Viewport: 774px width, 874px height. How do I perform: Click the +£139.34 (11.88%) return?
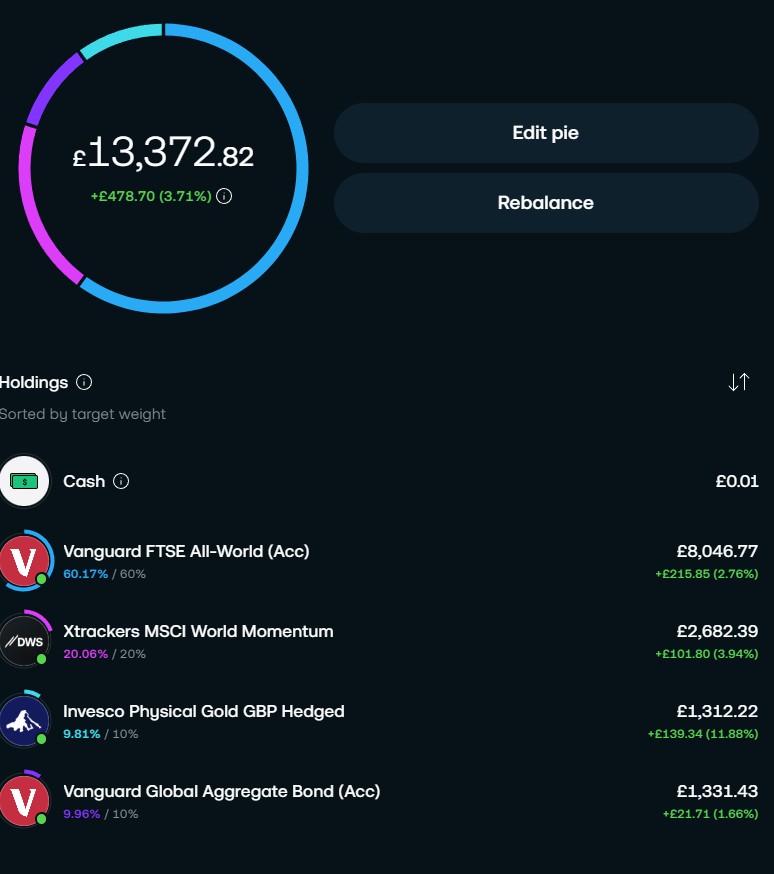point(703,734)
